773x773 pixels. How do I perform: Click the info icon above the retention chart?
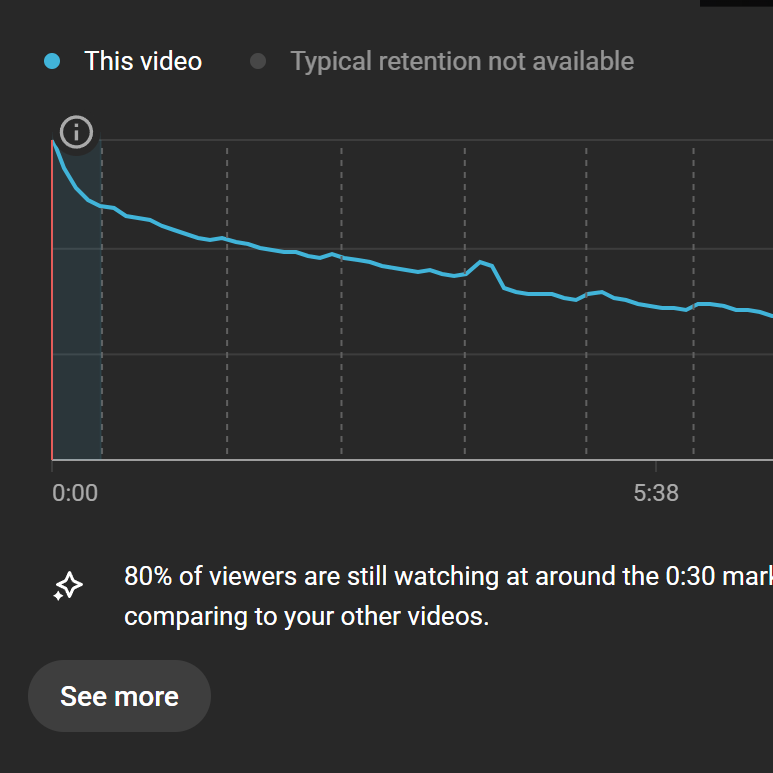pos(76,132)
